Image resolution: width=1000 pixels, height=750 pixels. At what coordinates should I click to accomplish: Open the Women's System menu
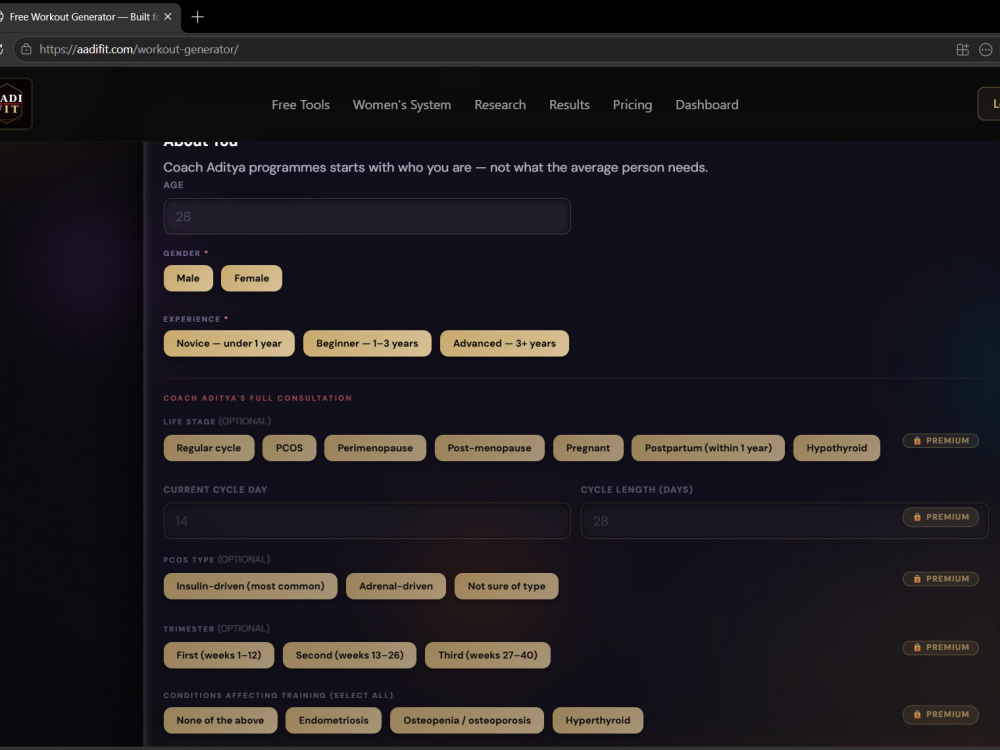[x=402, y=105]
